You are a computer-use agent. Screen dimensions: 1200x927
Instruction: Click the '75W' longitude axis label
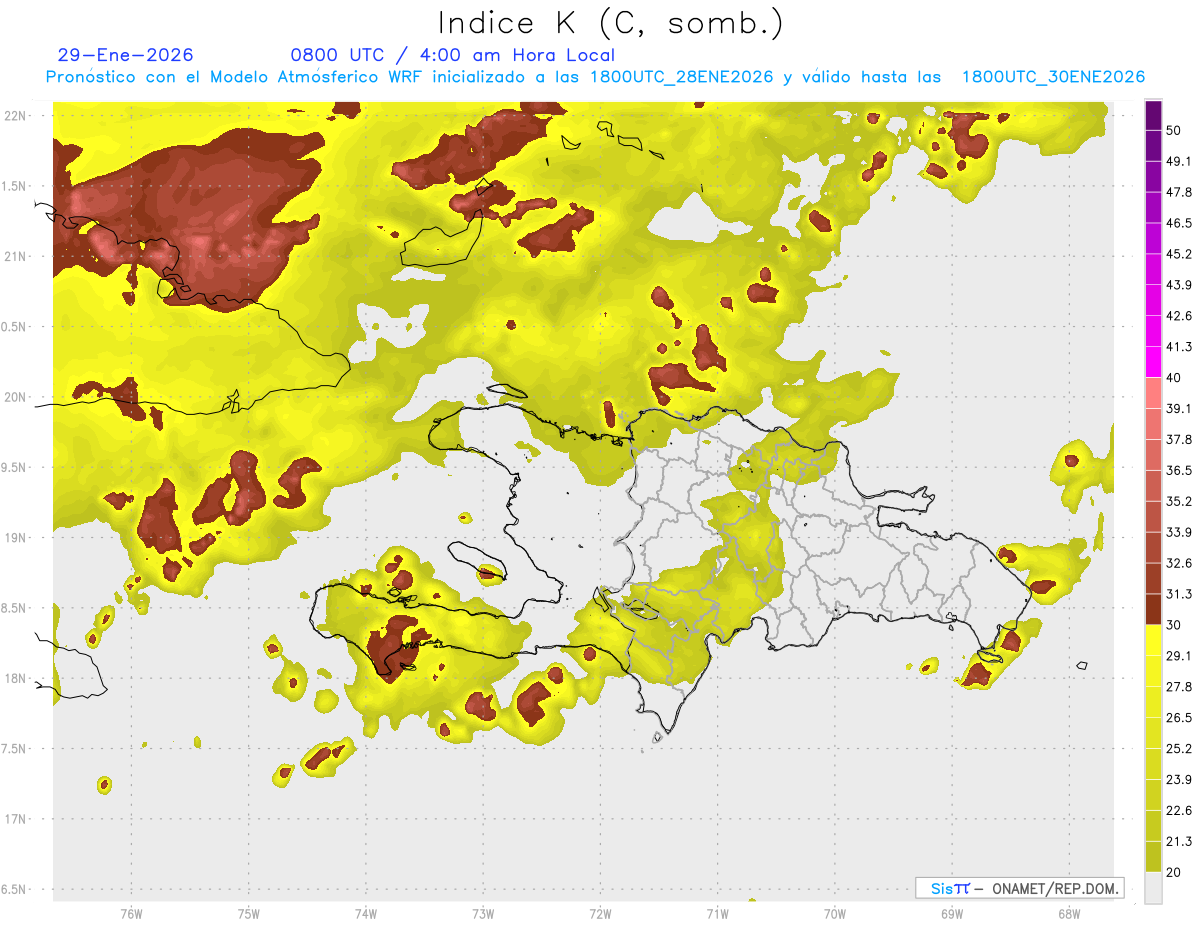[249, 913]
